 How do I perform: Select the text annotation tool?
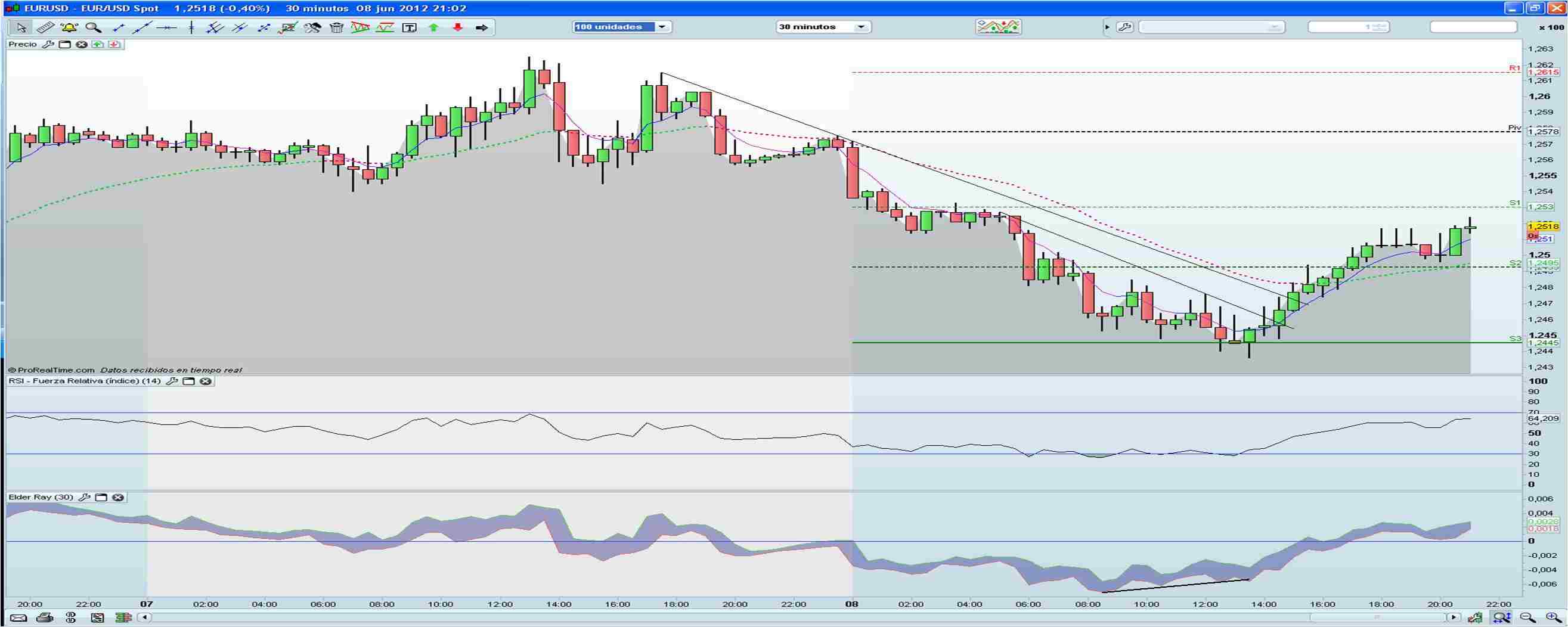point(409,27)
